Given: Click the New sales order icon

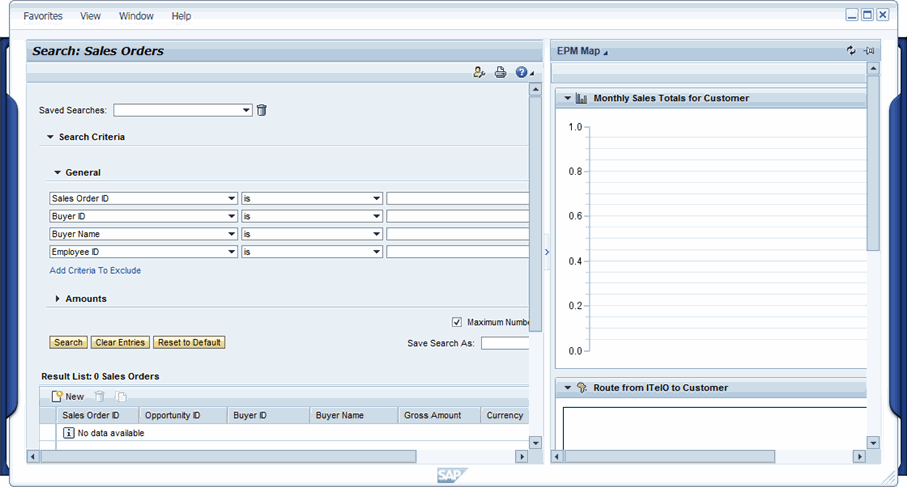Looking at the screenshot, I should pos(58,397).
